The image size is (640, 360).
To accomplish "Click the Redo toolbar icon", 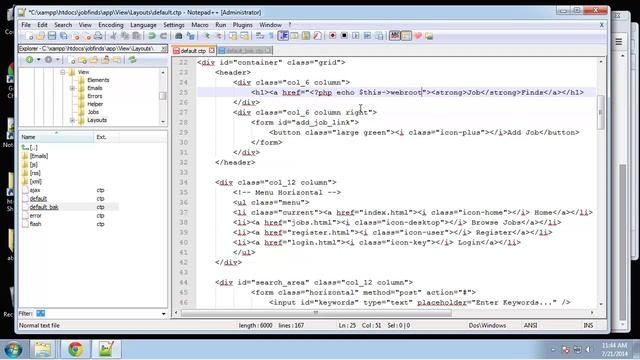I will coord(163,36).
